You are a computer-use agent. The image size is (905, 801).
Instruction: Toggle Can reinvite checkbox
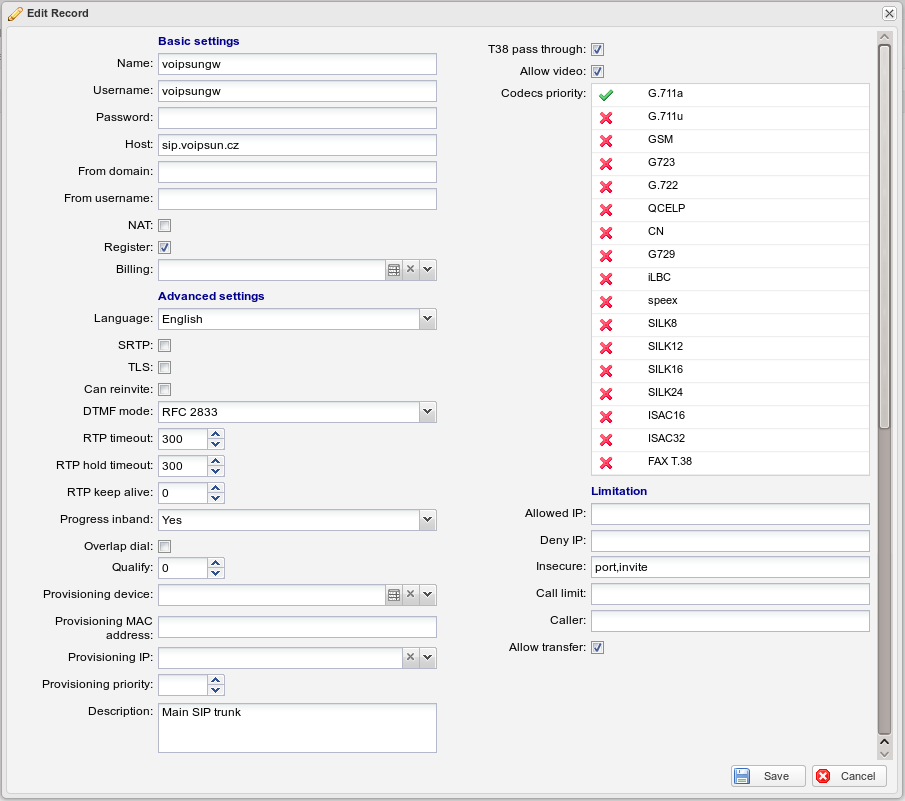pyautogui.click(x=164, y=390)
